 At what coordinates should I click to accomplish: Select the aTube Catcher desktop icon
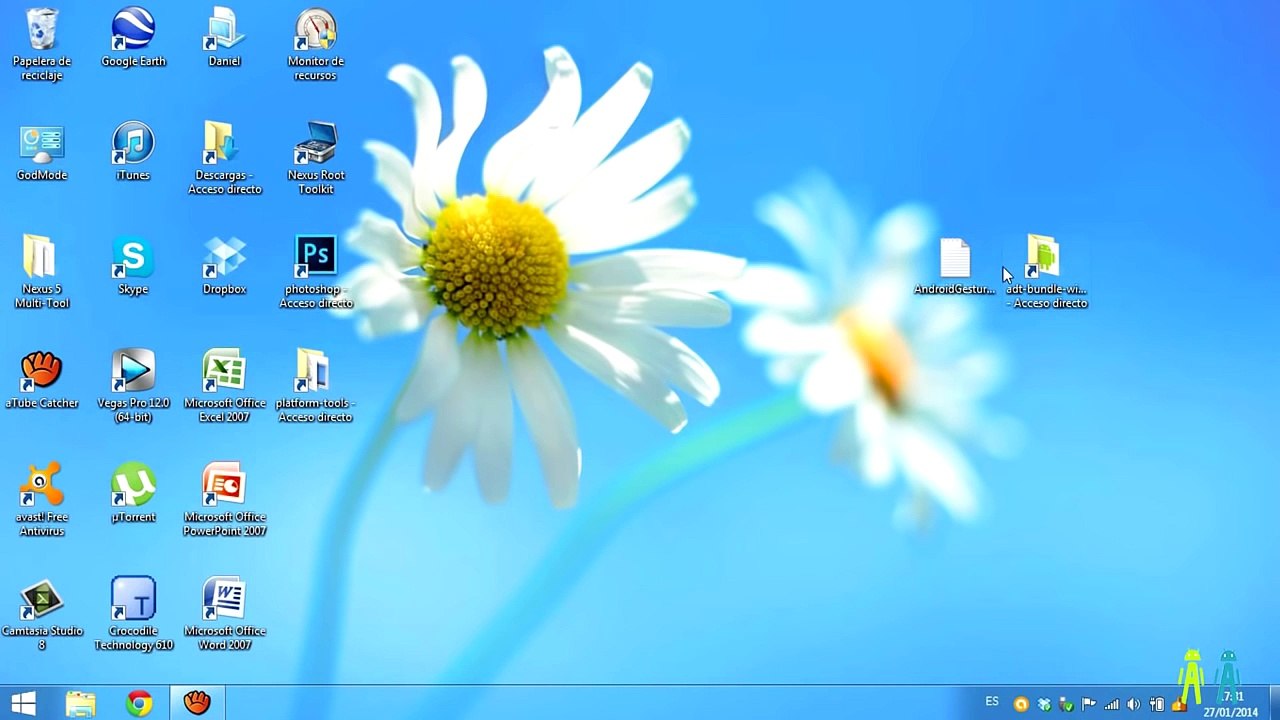[41, 380]
